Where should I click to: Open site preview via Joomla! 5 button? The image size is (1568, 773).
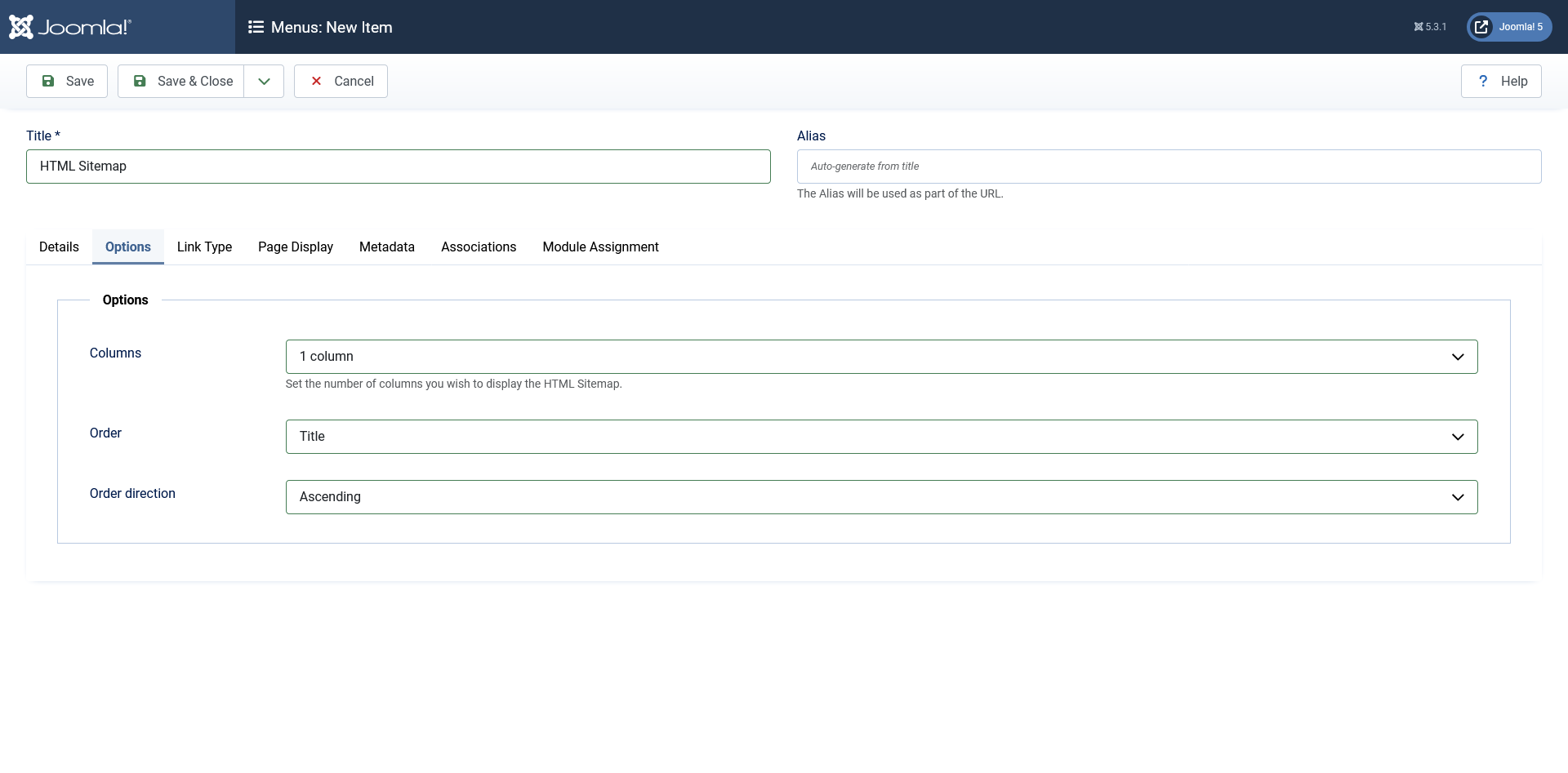[1509, 27]
